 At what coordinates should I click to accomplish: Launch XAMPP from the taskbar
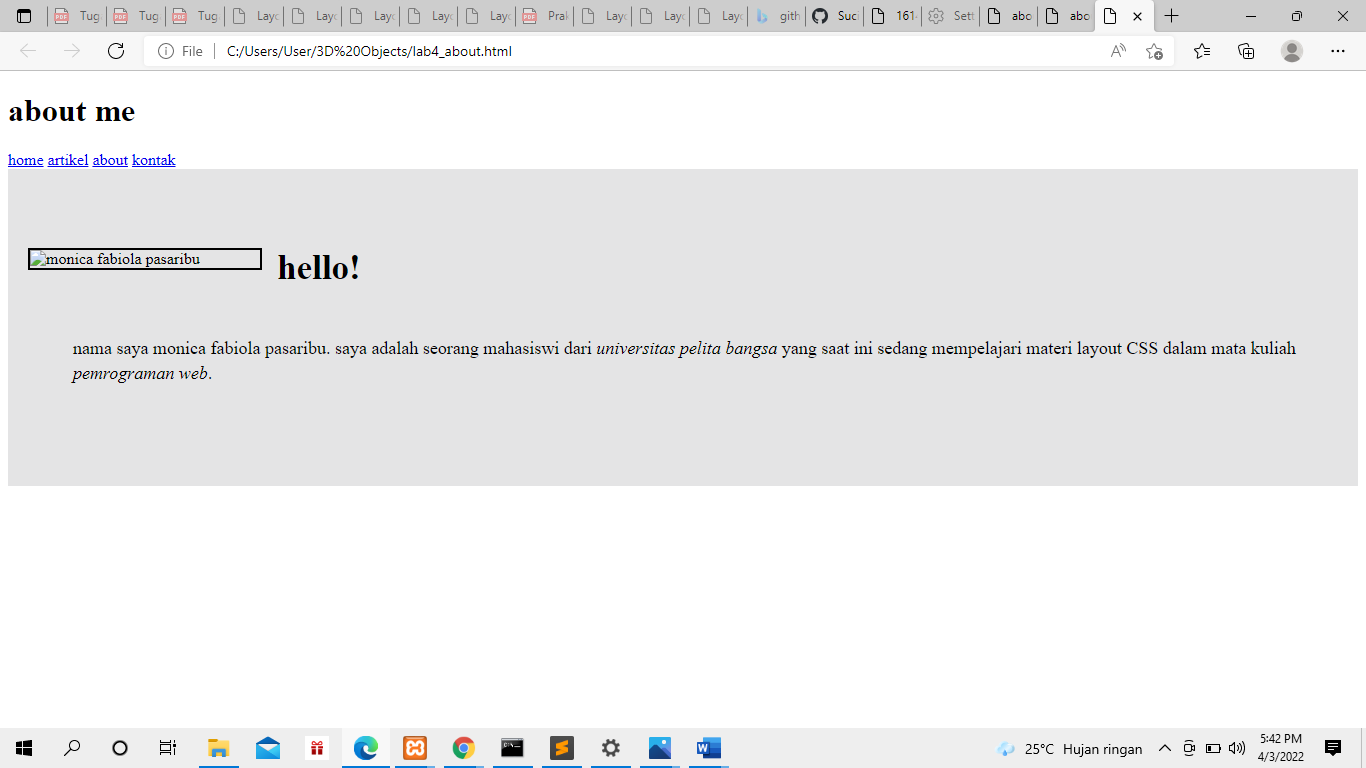[414, 747]
